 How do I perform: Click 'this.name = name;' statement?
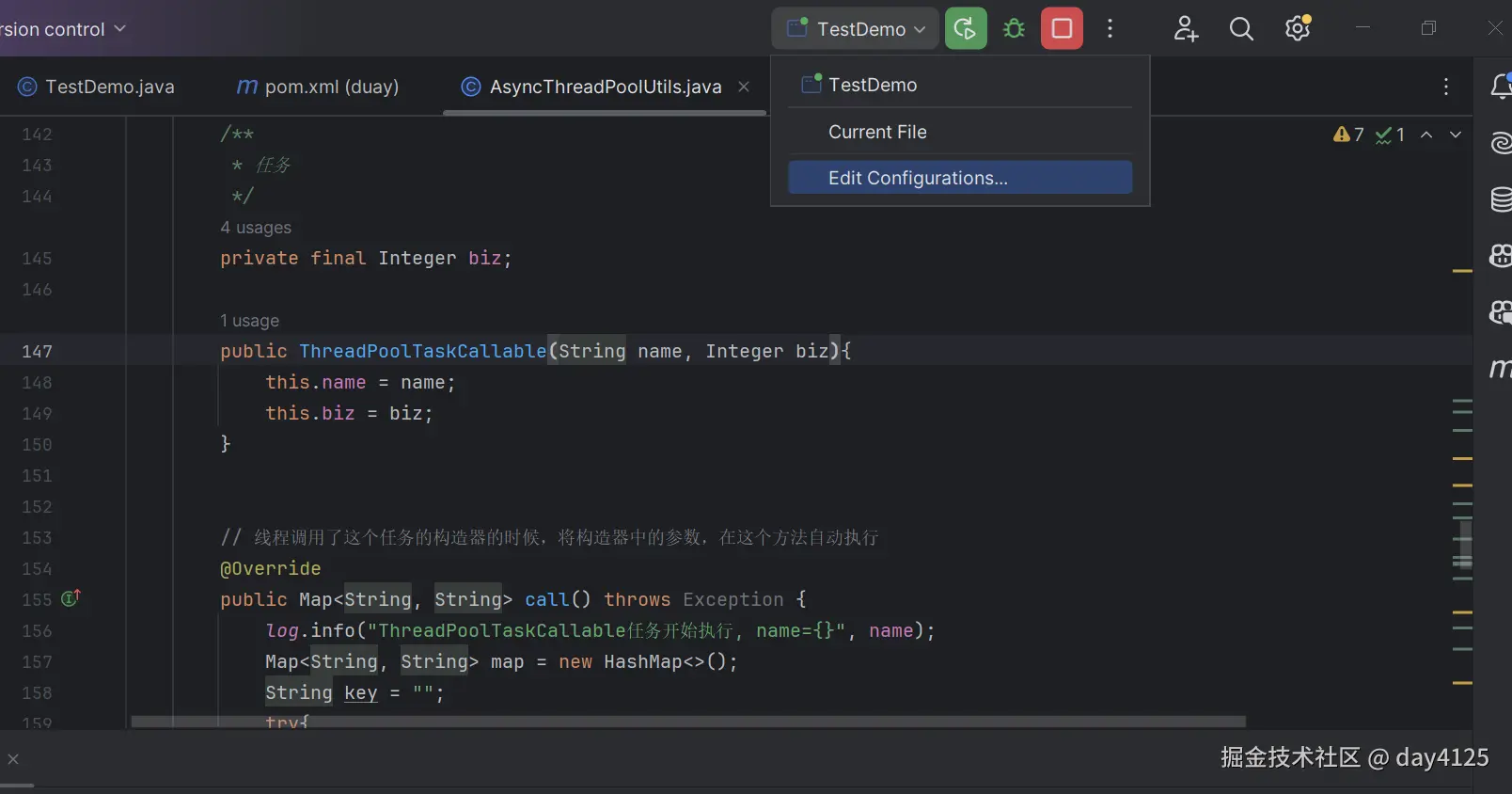[x=360, y=382]
